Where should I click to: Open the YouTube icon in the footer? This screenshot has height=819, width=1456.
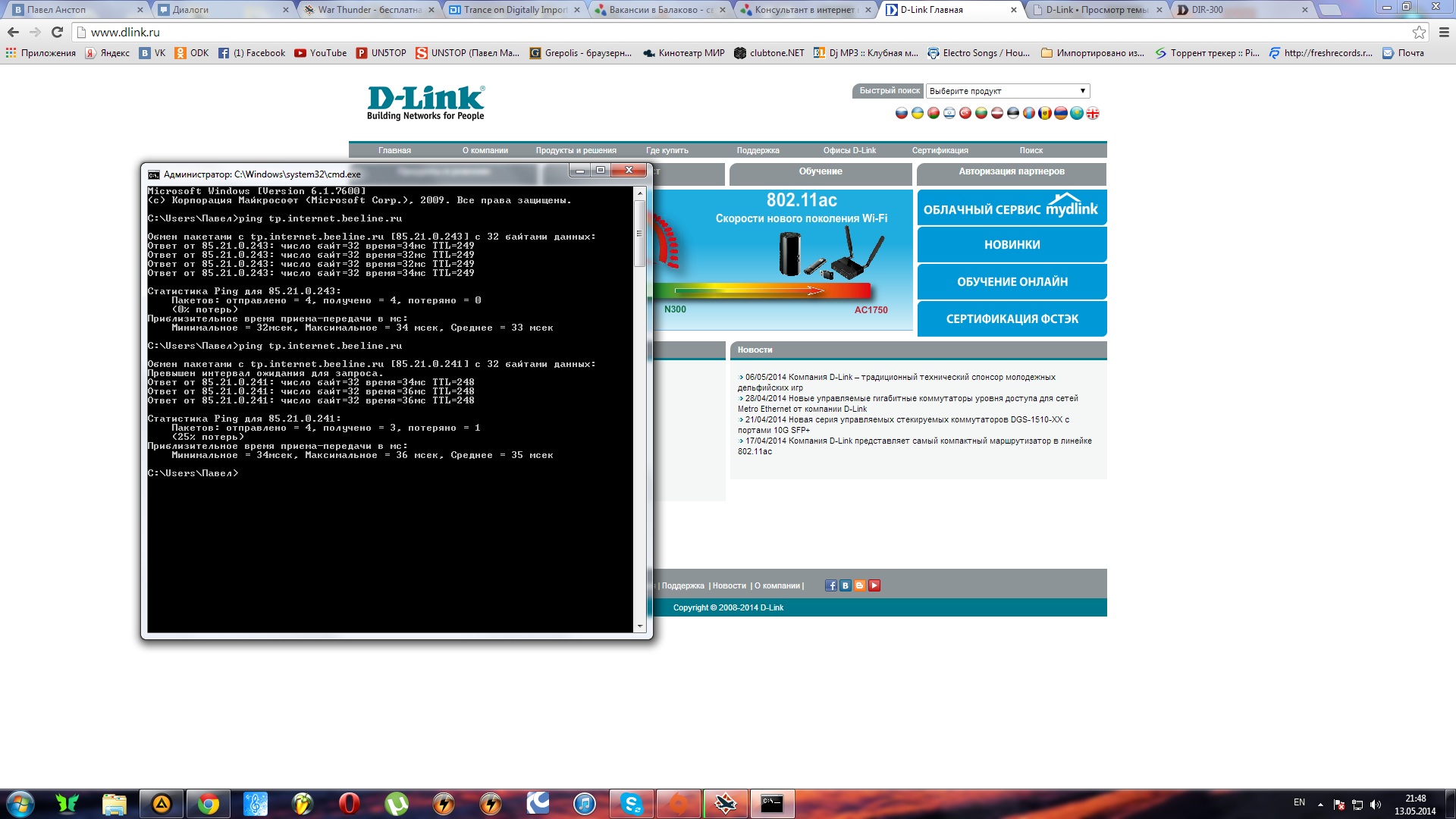tap(874, 585)
